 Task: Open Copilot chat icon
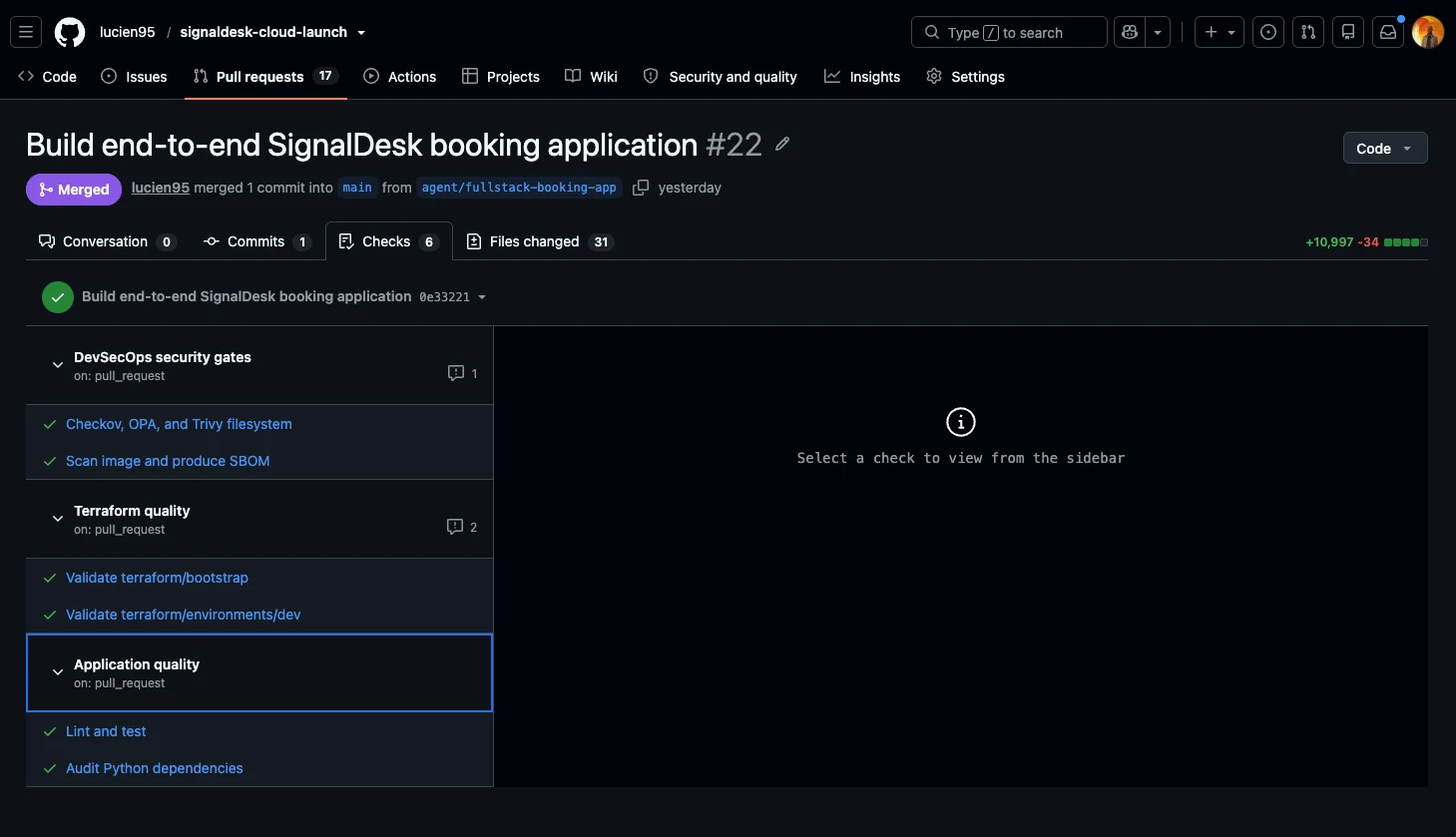point(1130,32)
